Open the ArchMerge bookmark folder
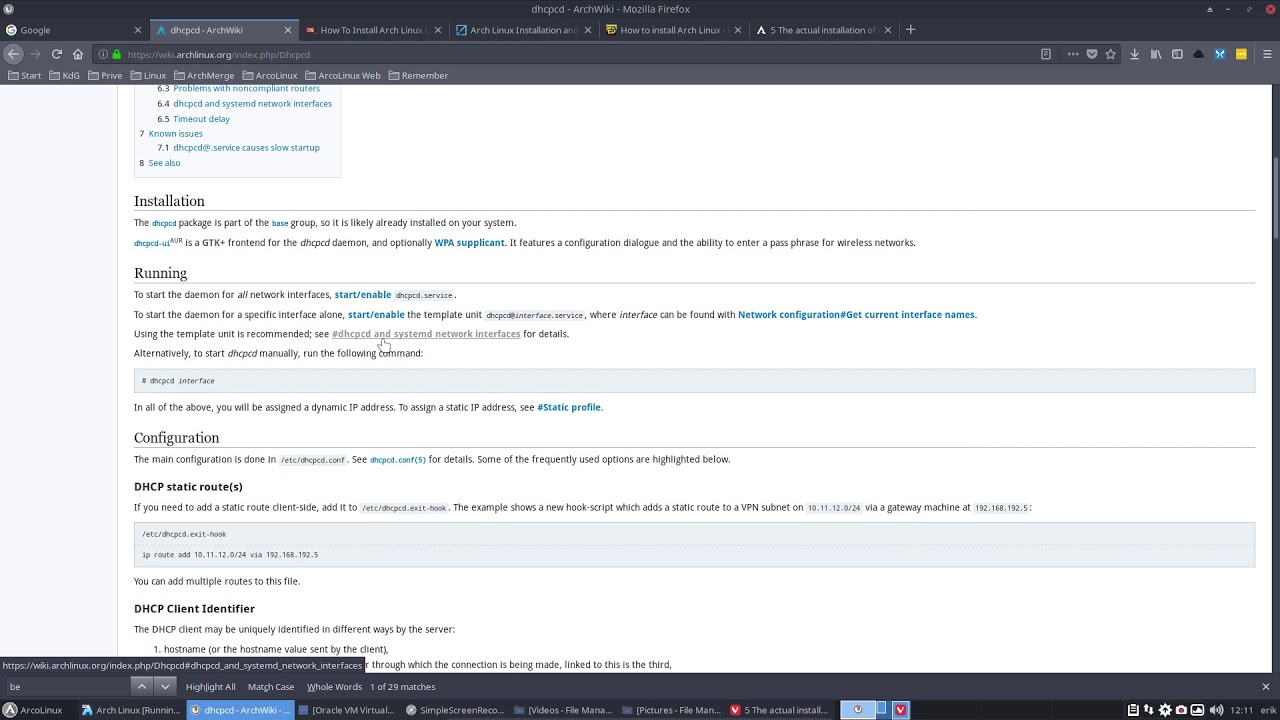This screenshot has width=1280, height=720. [x=203, y=75]
